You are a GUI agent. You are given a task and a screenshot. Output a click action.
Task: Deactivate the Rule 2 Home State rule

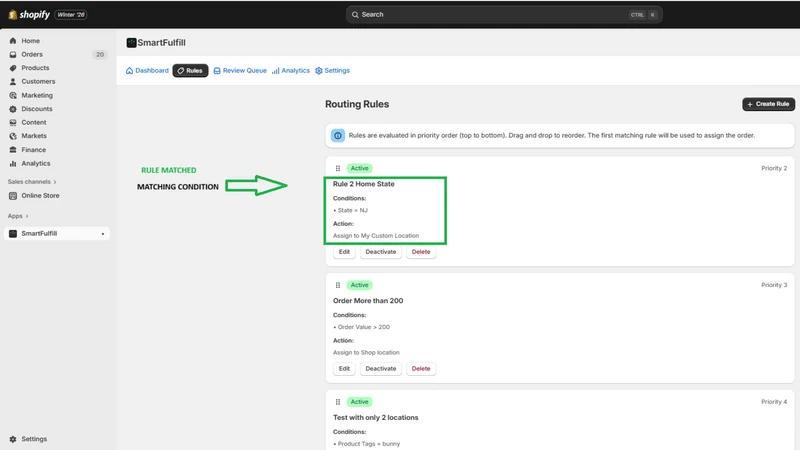click(x=381, y=252)
